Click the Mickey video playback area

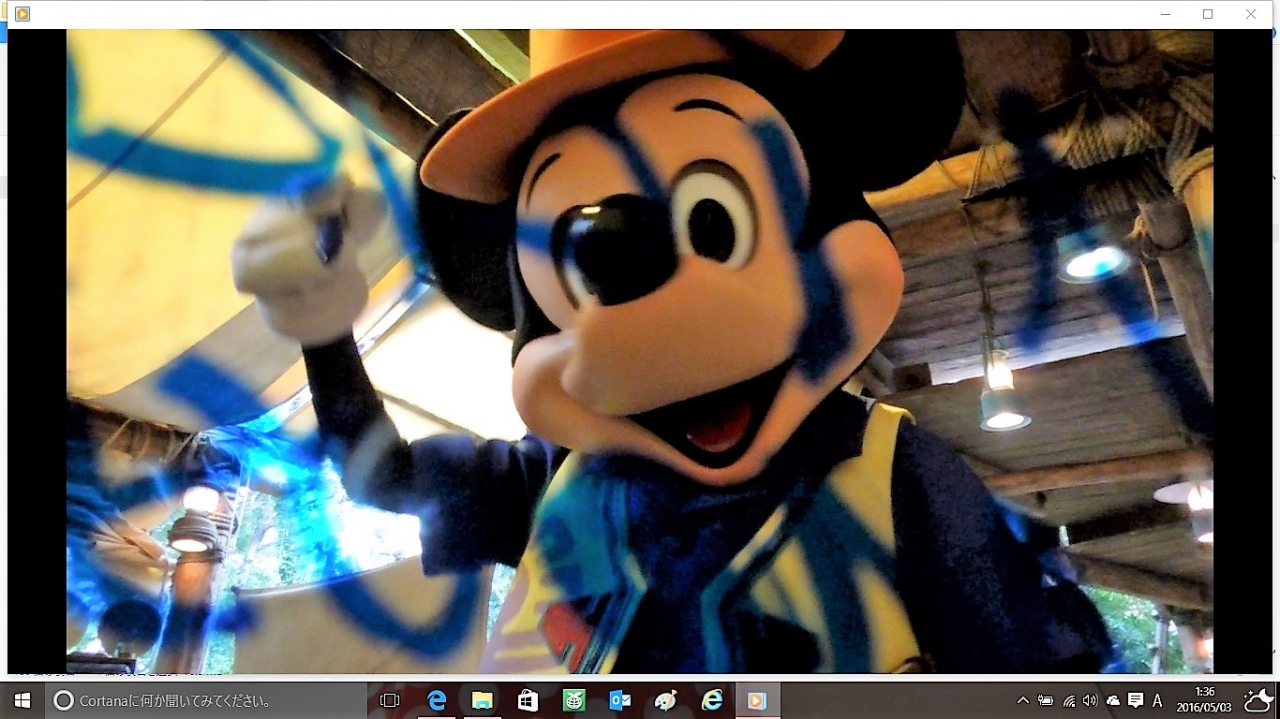(x=640, y=351)
